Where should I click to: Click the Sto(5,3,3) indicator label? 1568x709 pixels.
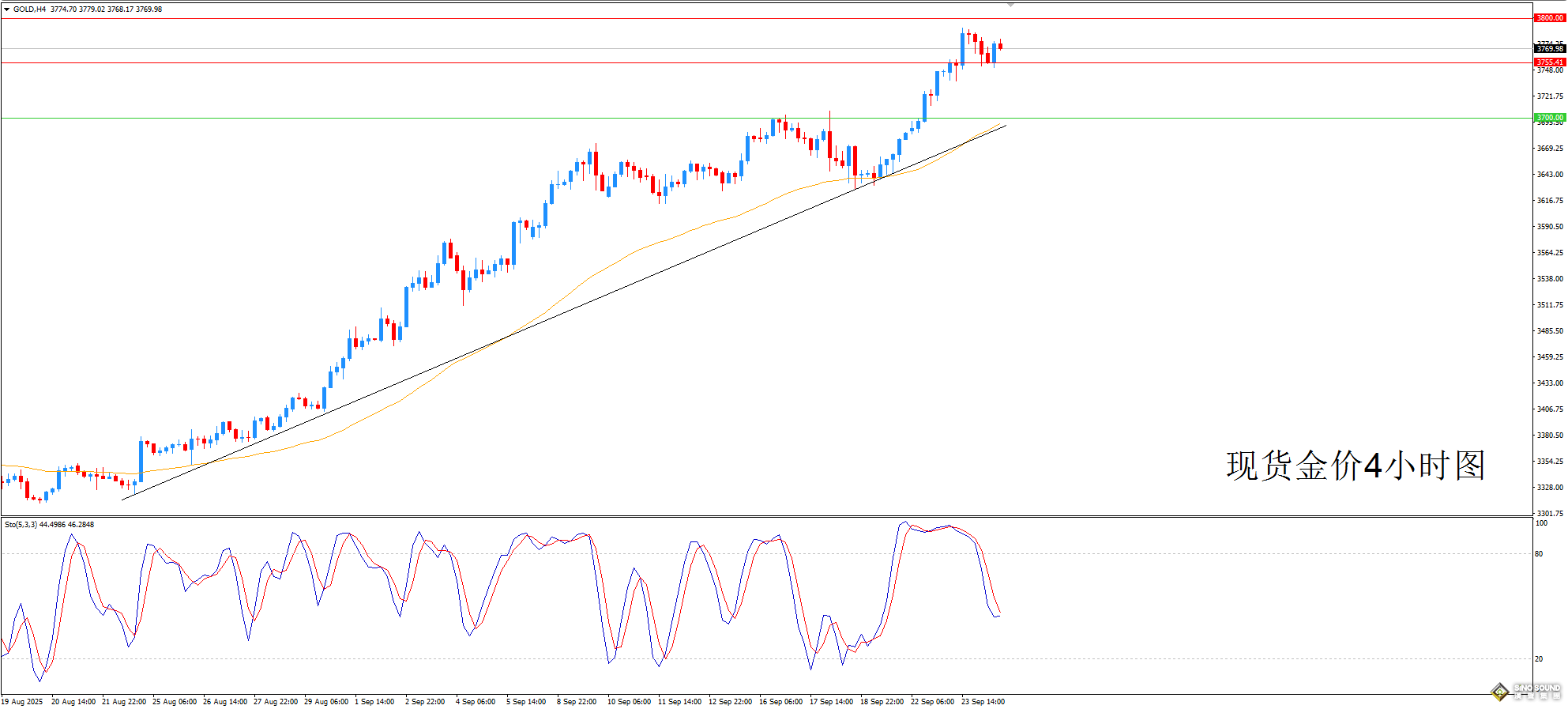(21, 524)
